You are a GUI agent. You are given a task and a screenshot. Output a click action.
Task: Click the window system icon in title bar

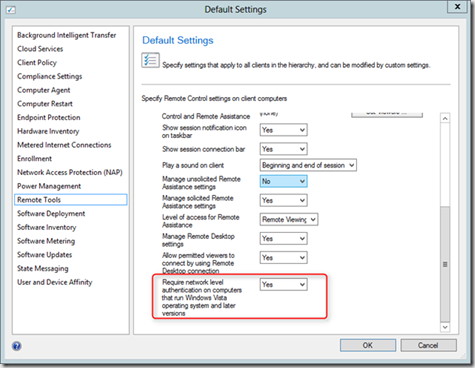[11, 10]
